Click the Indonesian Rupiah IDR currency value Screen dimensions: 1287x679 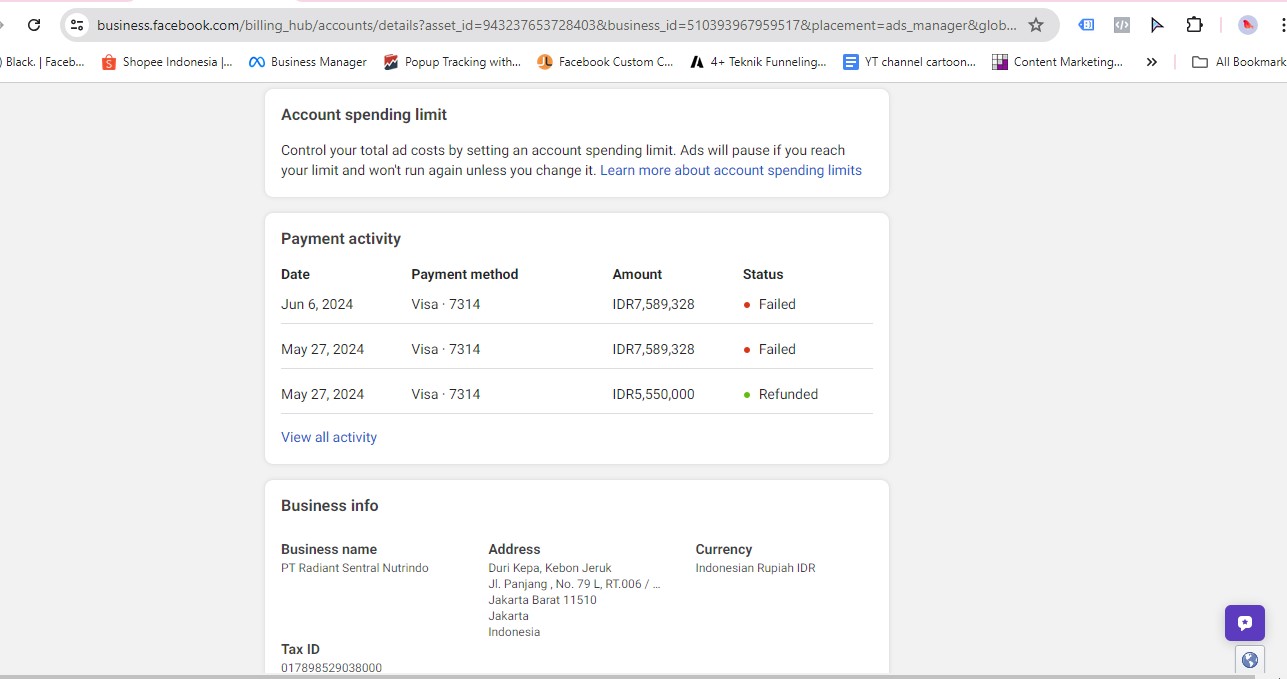click(756, 568)
